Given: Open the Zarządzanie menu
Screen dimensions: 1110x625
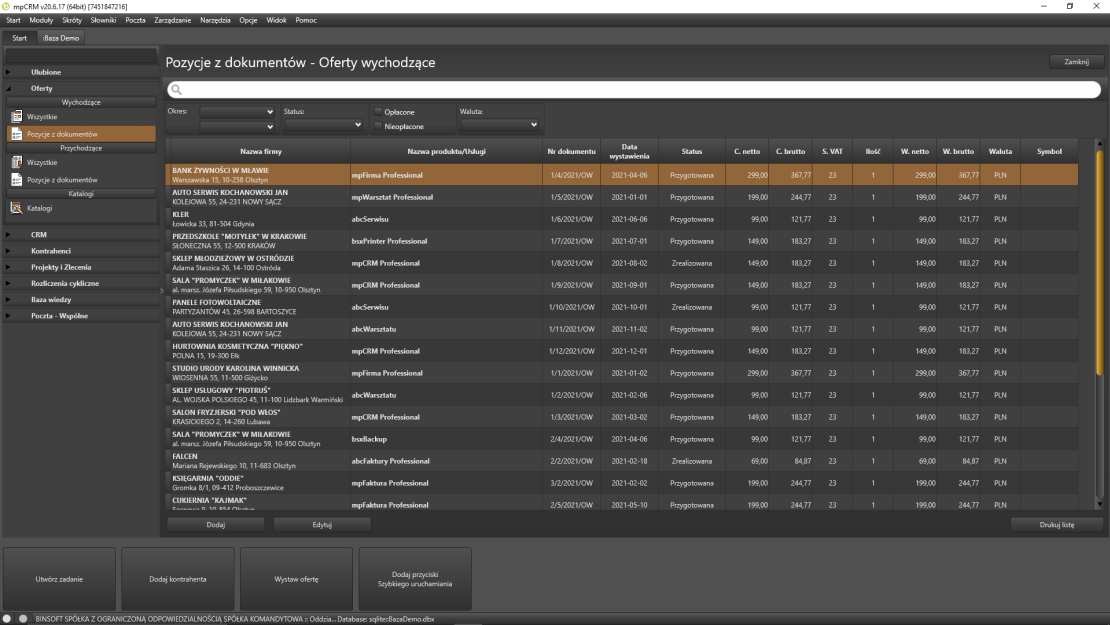Looking at the screenshot, I should click(x=173, y=21).
